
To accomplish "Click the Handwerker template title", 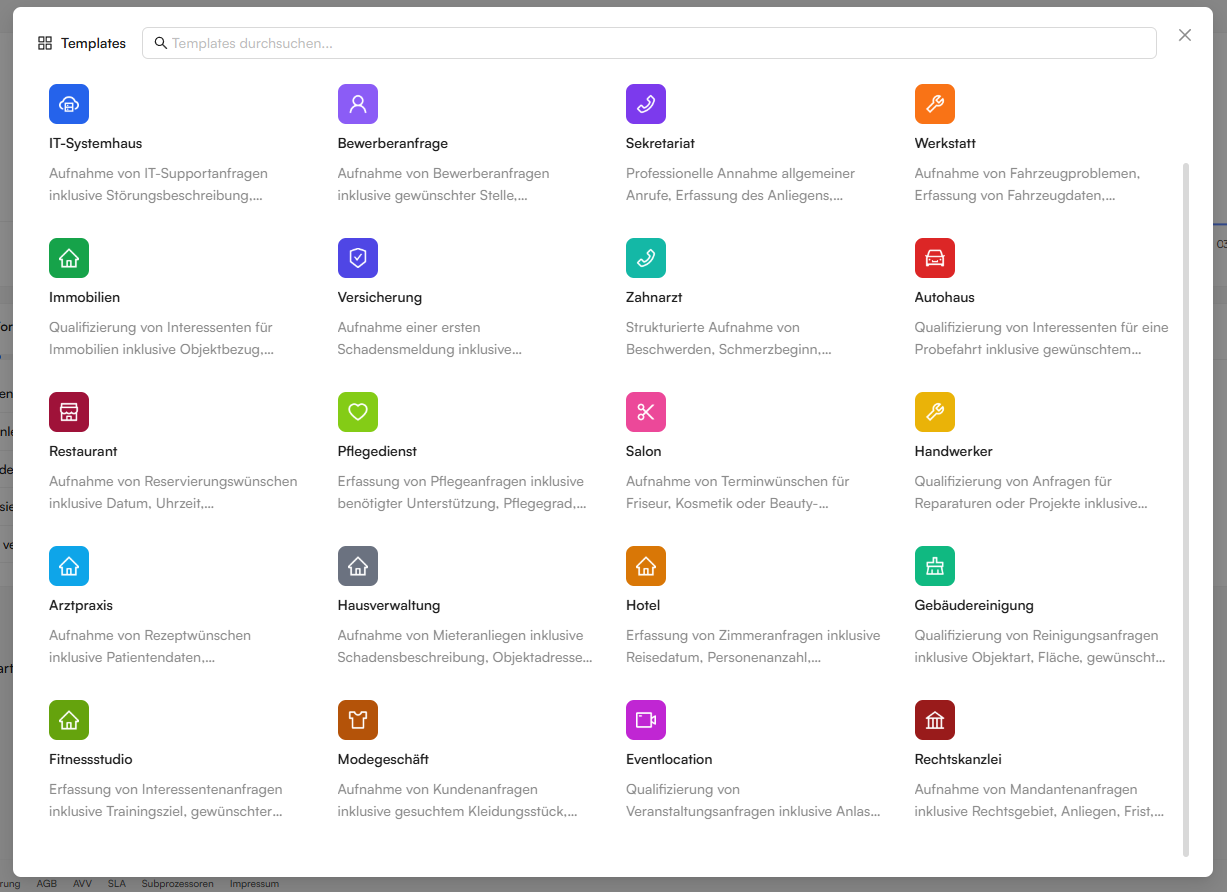I will point(954,451).
